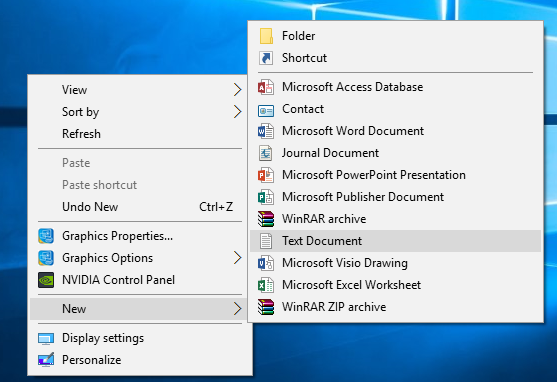Create a new Microsoft Visio Drawing
This screenshot has height=382, width=557.
[395, 263]
